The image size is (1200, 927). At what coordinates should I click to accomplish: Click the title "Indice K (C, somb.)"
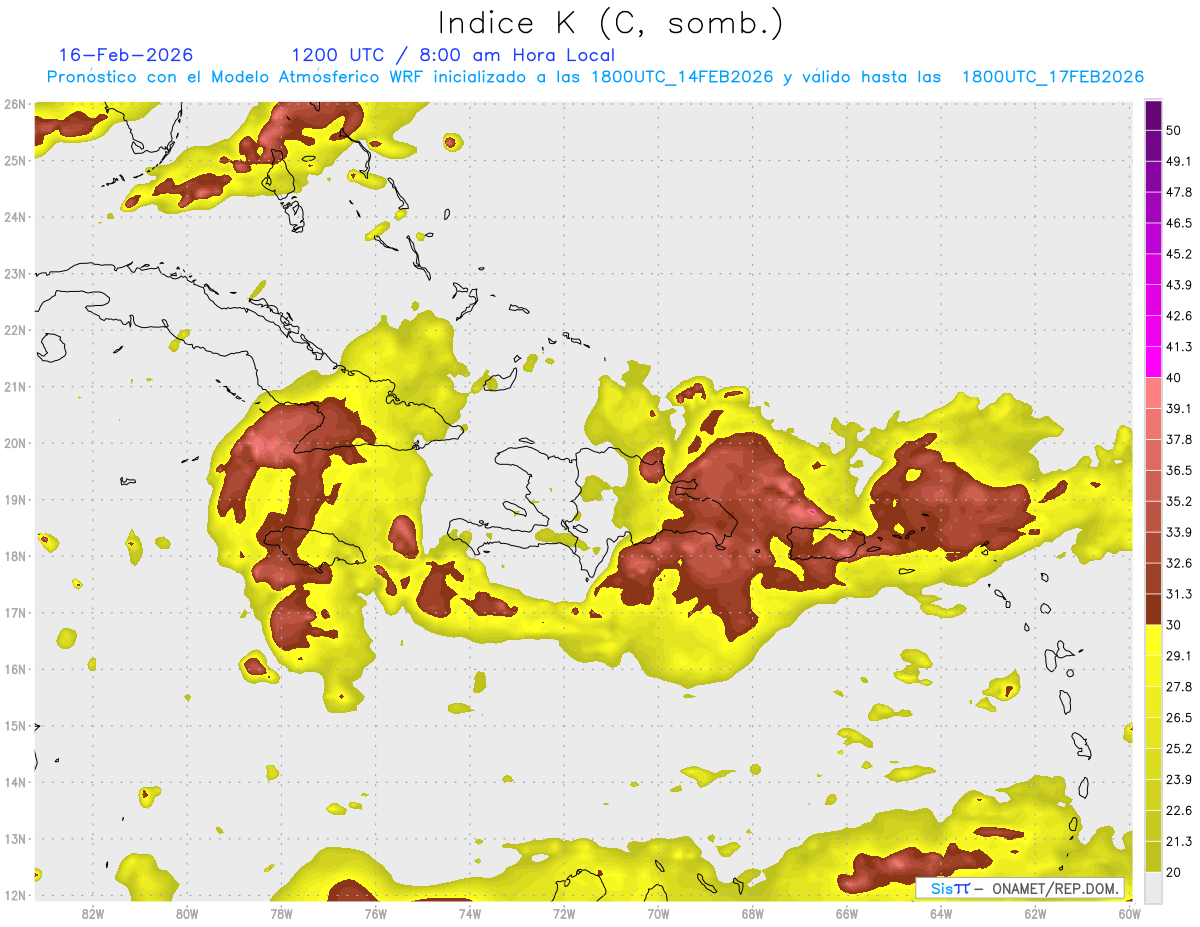click(611, 24)
